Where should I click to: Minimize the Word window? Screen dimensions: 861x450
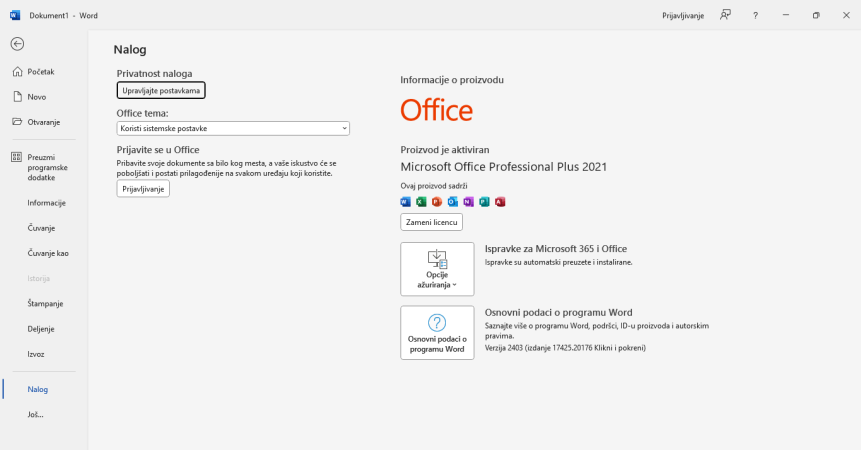click(x=786, y=15)
